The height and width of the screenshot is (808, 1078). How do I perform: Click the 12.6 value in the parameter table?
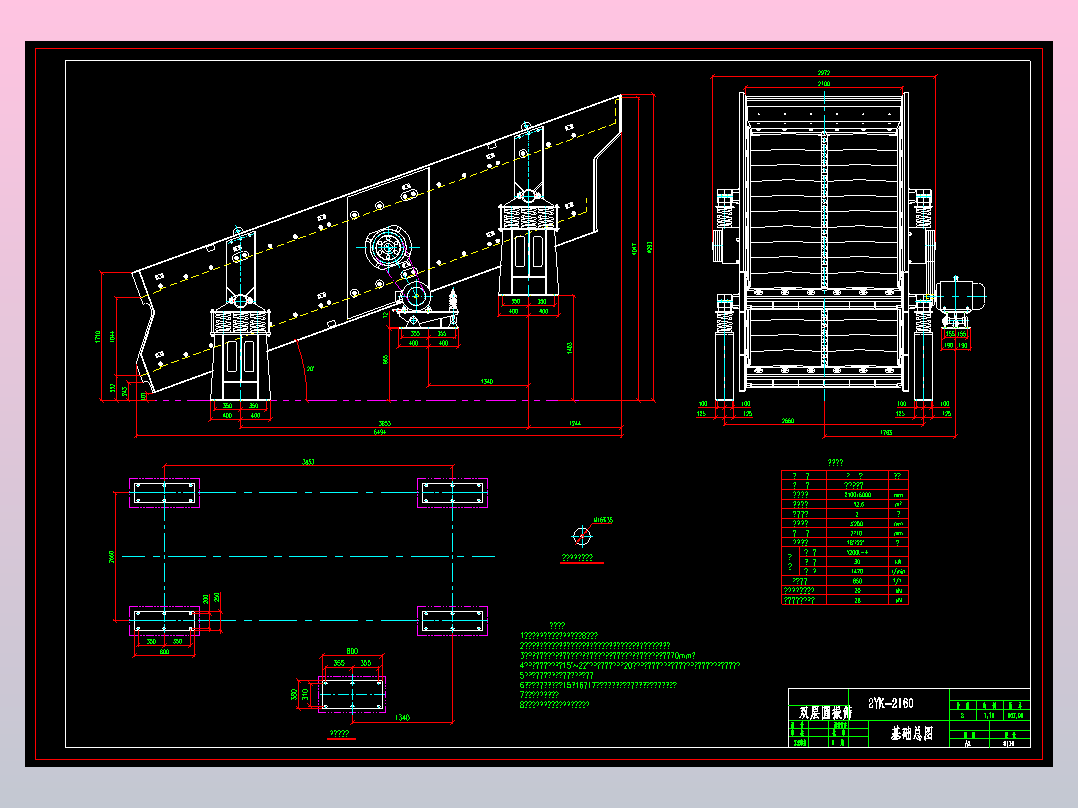click(859, 504)
